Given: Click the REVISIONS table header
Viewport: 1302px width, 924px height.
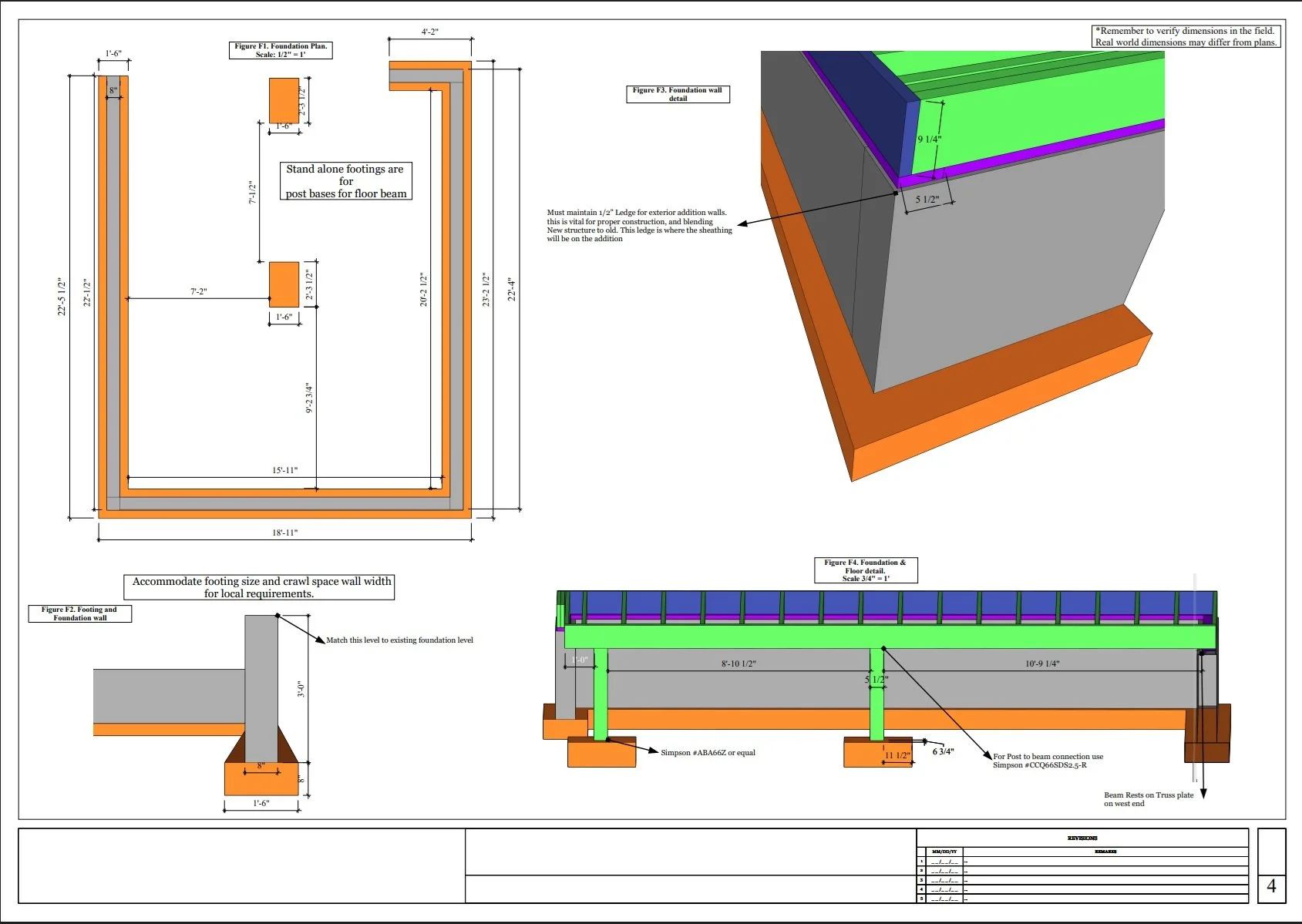Looking at the screenshot, I should pos(1083,838).
